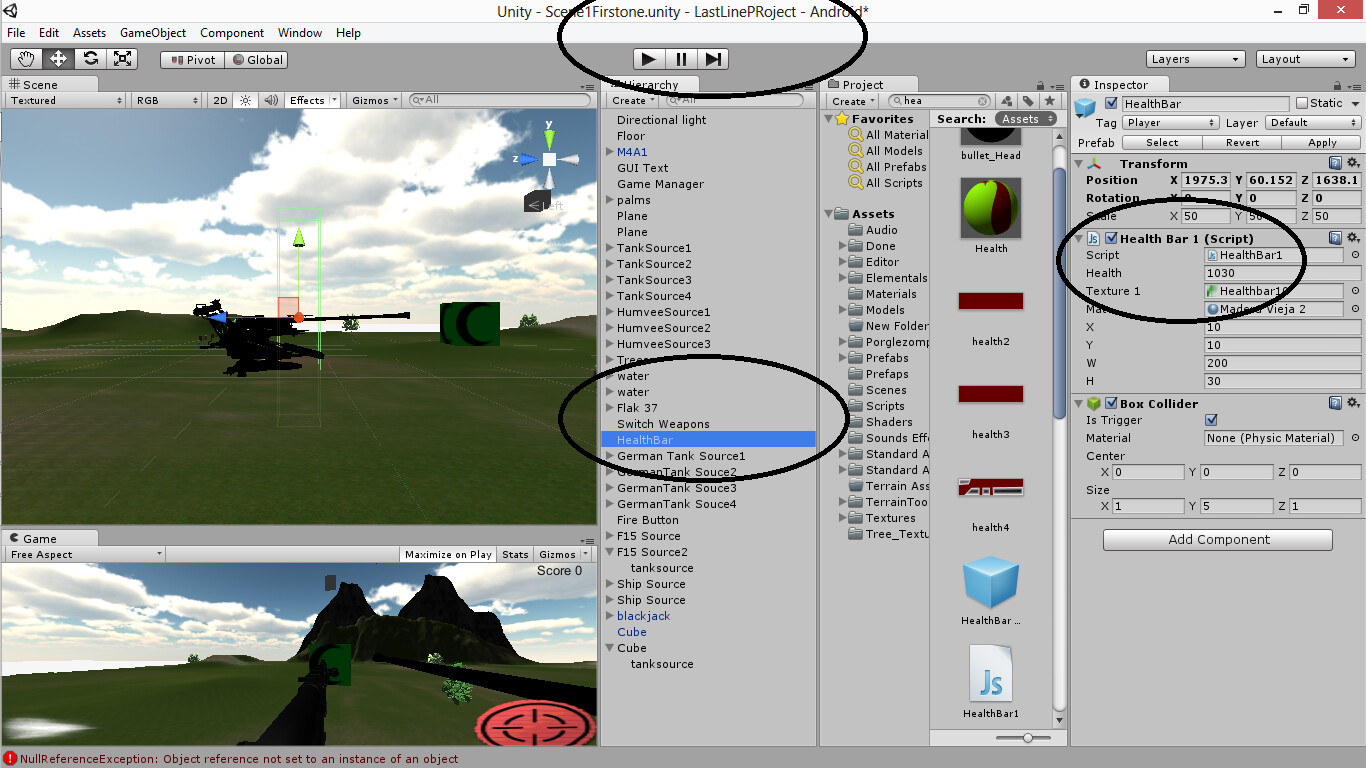This screenshot has height=768, width=1366.
Task: Select the Rotate tool
Action: tap(90, 58)
